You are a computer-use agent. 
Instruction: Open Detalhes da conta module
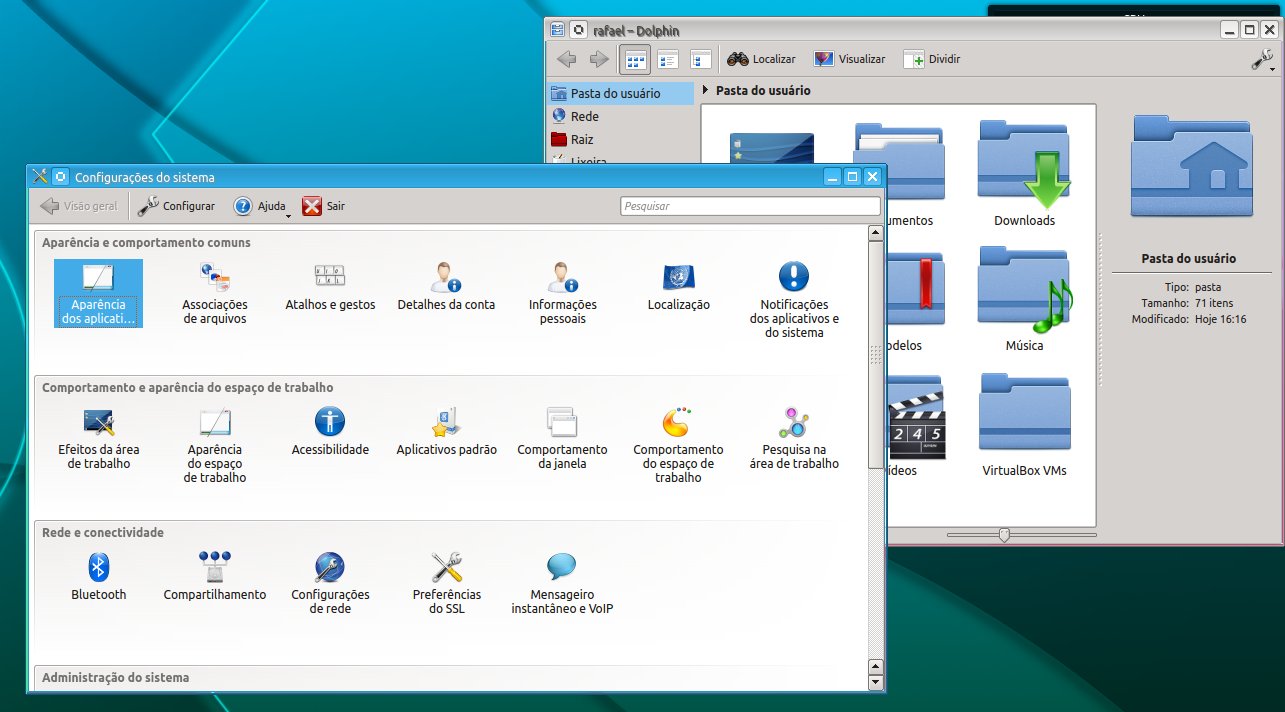point(446,288)
